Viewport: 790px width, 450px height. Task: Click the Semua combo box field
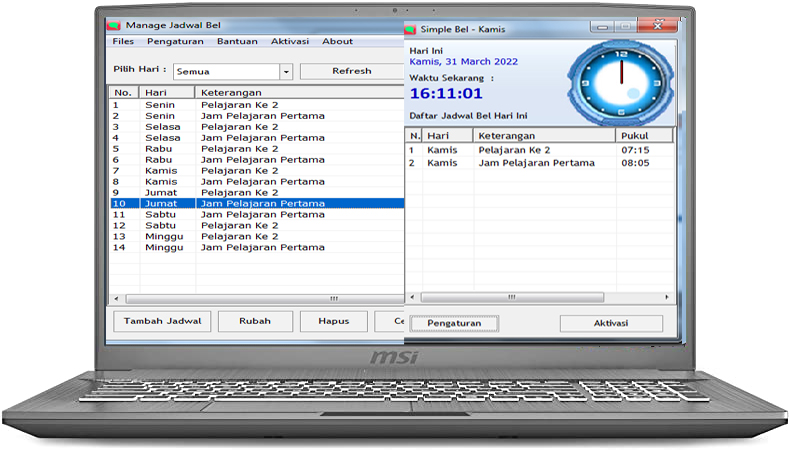click(226, 72)
